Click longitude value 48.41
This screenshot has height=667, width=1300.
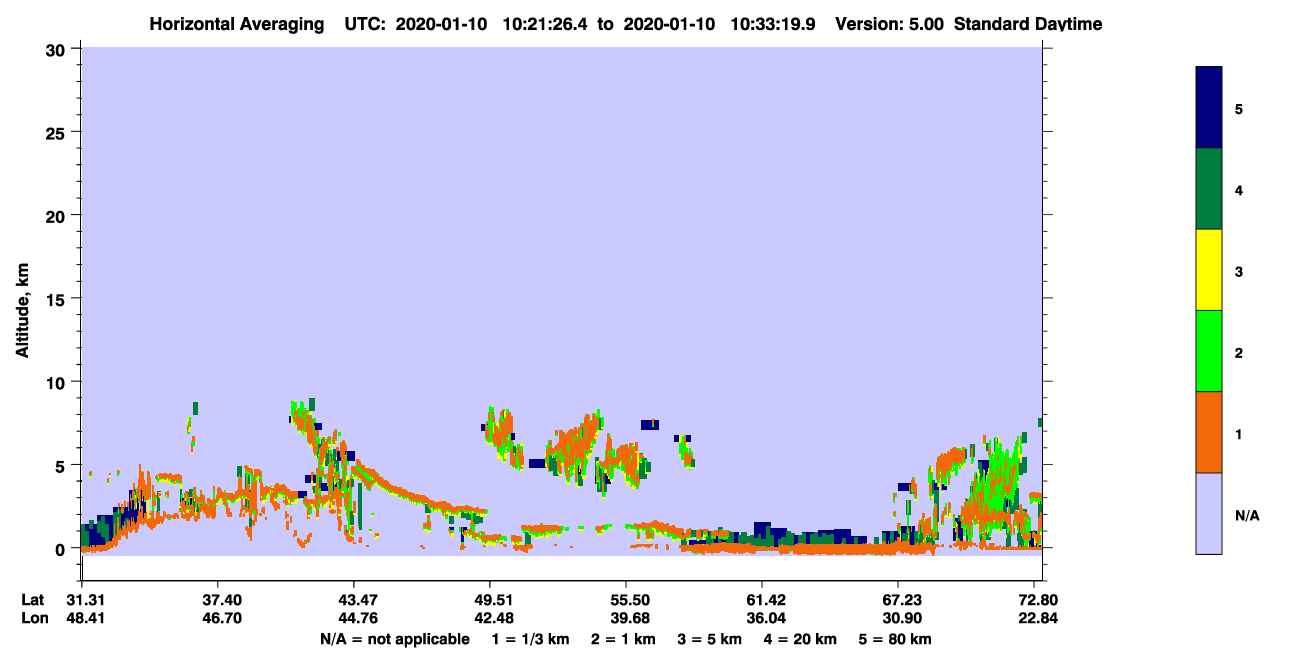click(x=85, y=618)
